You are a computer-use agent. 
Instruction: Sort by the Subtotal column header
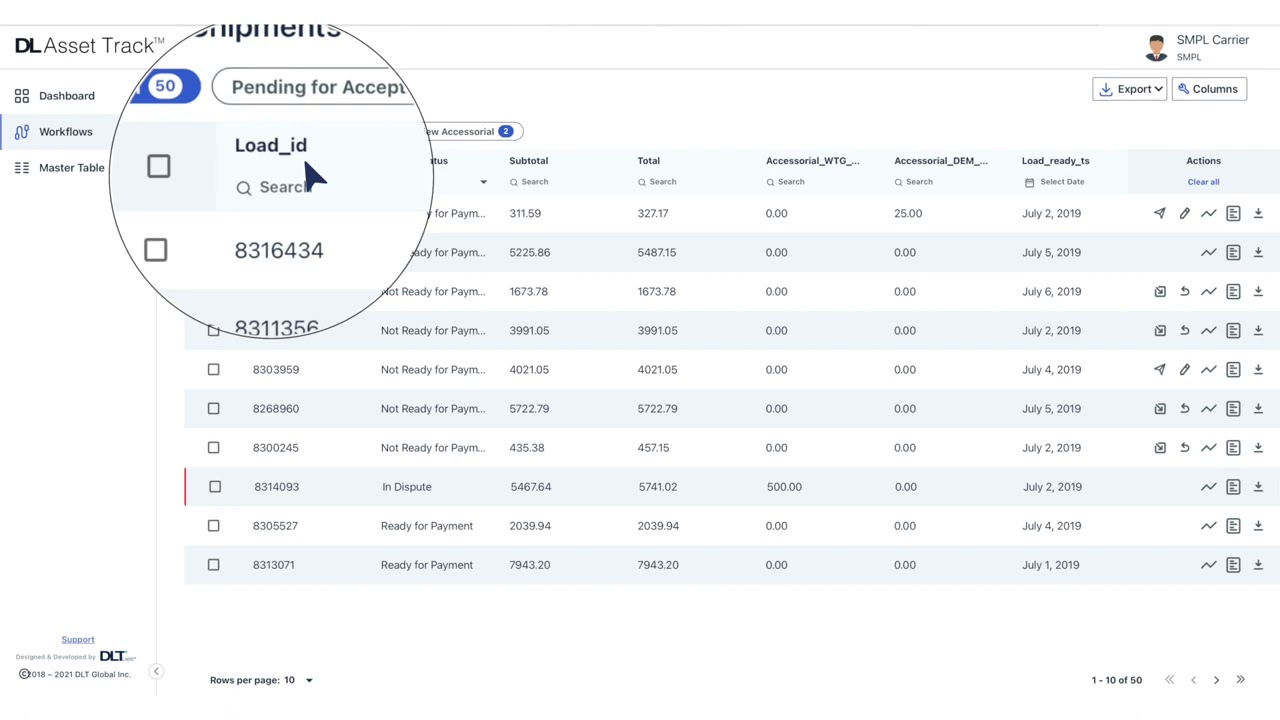point(528,160)
